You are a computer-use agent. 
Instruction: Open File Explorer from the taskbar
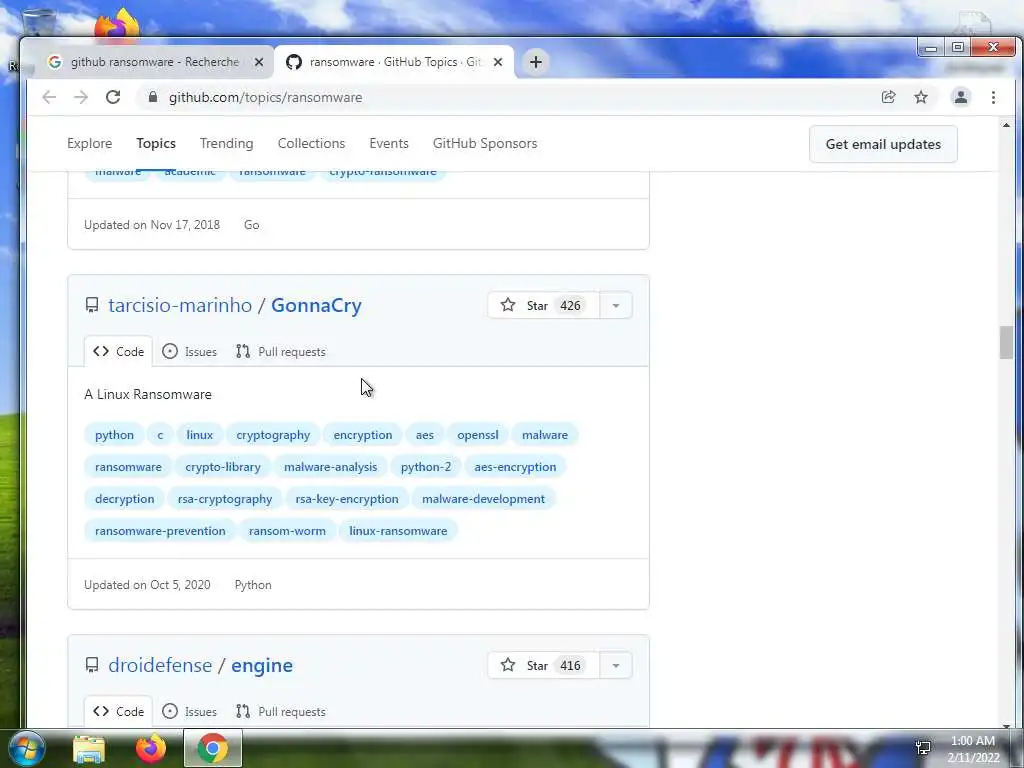(x=89, y=748)
